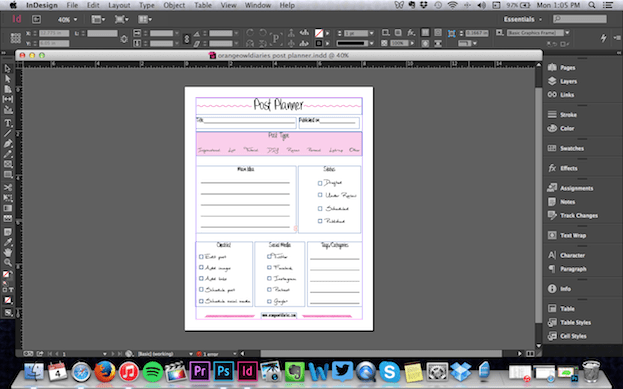Open Firefox from the Dock
Viewport: 623px width, 389px height.
tap(105, 372)
